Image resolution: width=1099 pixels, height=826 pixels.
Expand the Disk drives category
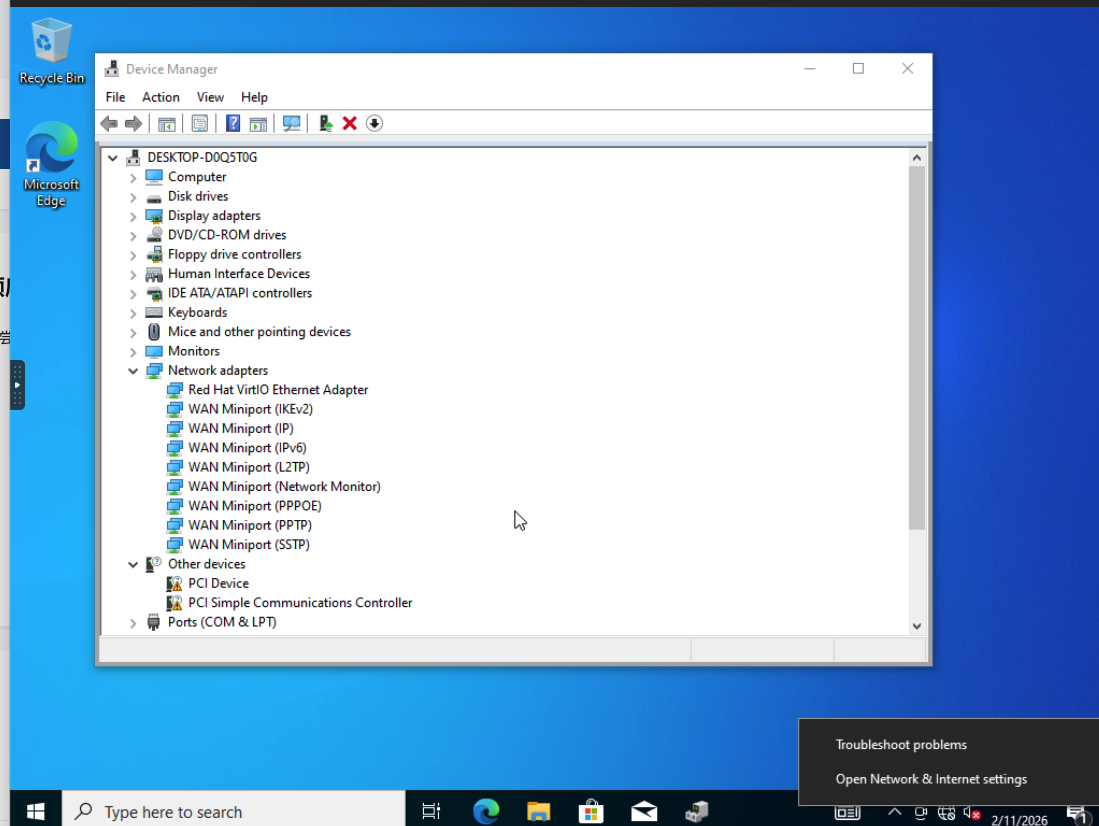(x=133, y=197)
